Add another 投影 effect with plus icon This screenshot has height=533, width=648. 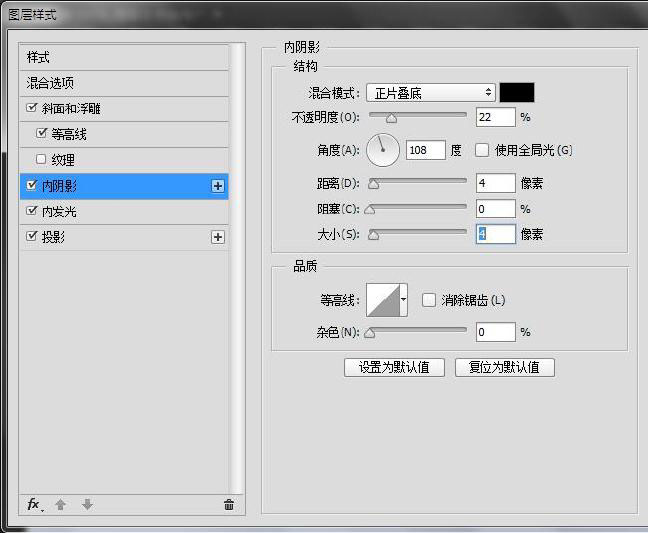(x=218, y=237)
